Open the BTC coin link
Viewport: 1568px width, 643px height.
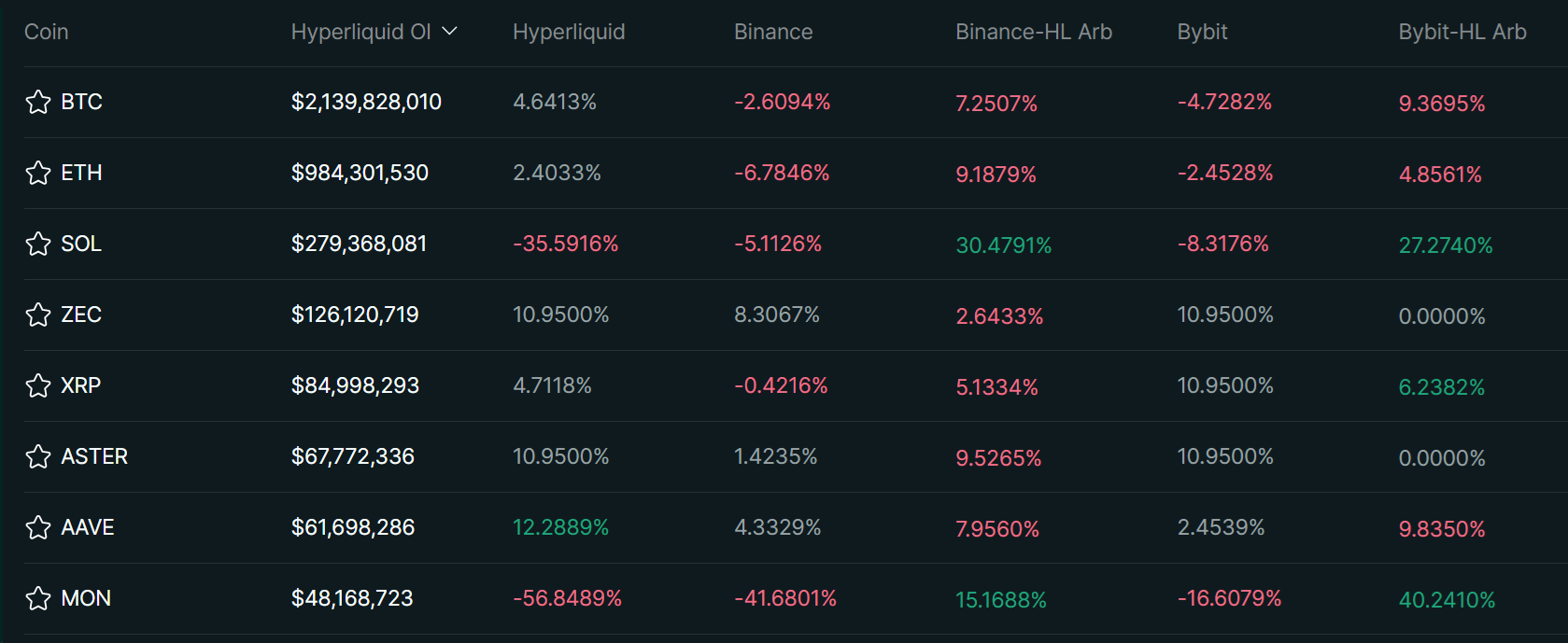(81, 102)
